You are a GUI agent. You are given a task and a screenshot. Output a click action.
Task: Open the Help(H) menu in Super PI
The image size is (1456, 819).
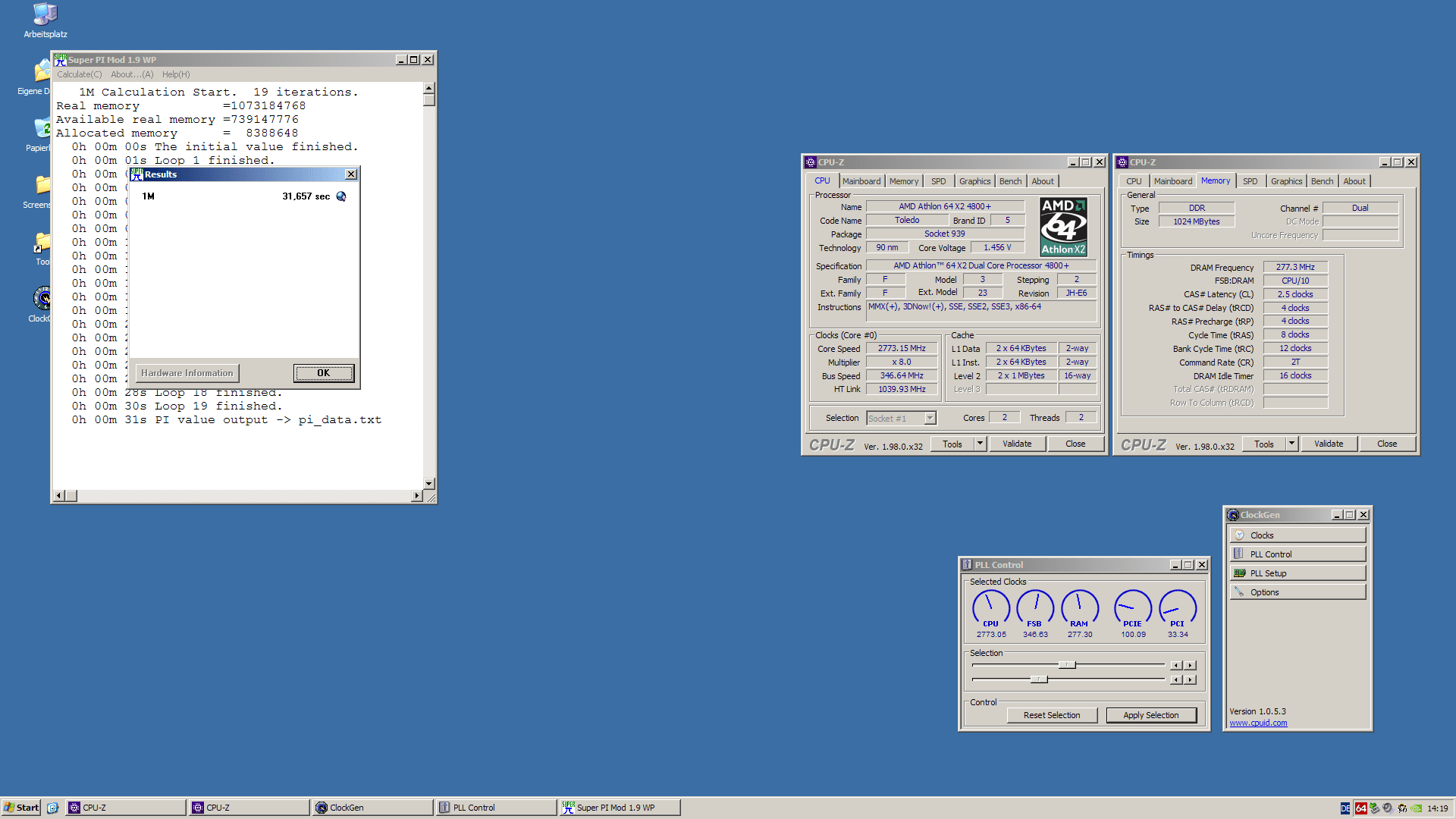click(x=176, y=74)
